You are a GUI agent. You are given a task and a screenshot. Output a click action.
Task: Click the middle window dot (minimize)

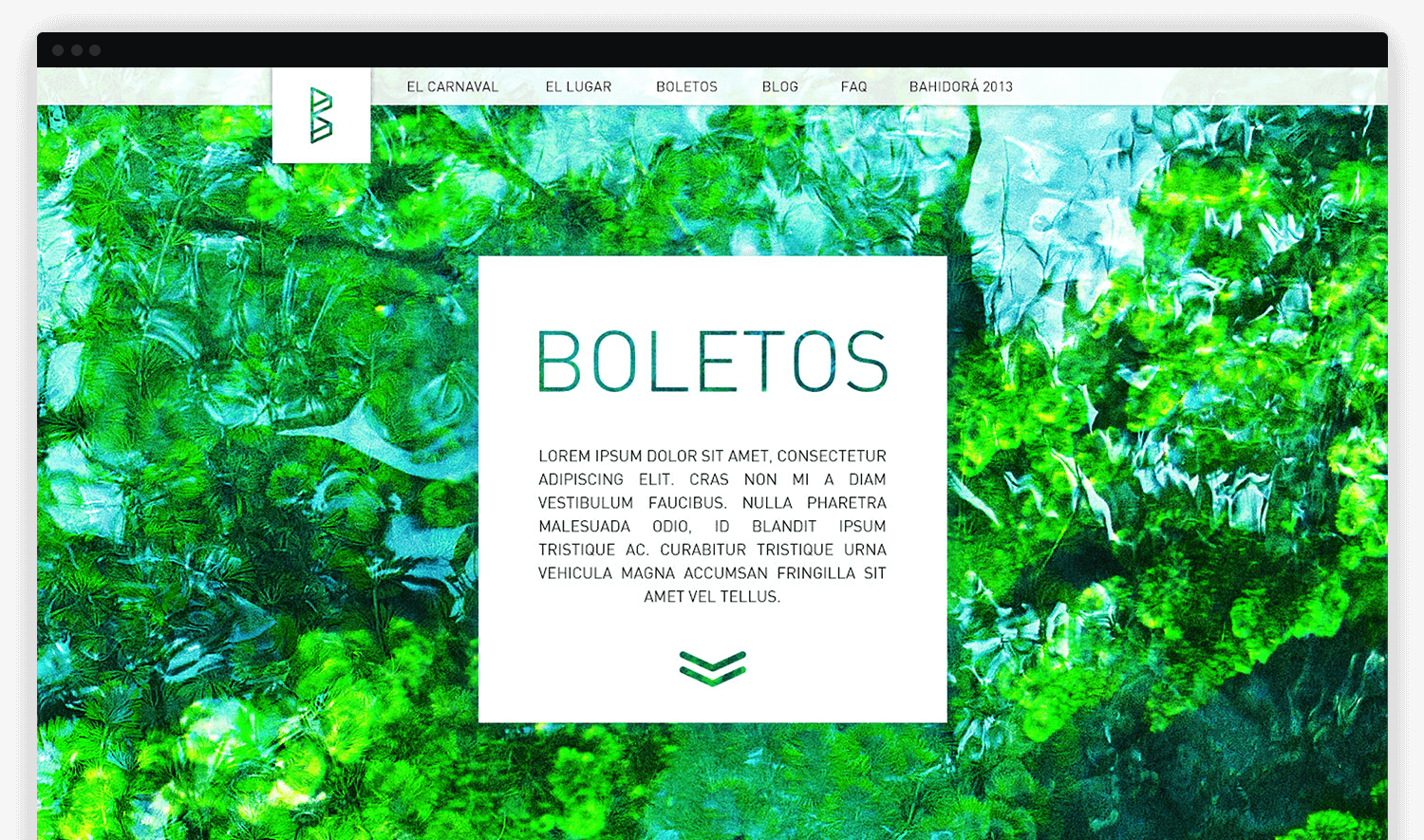click(x=77, y=50)
